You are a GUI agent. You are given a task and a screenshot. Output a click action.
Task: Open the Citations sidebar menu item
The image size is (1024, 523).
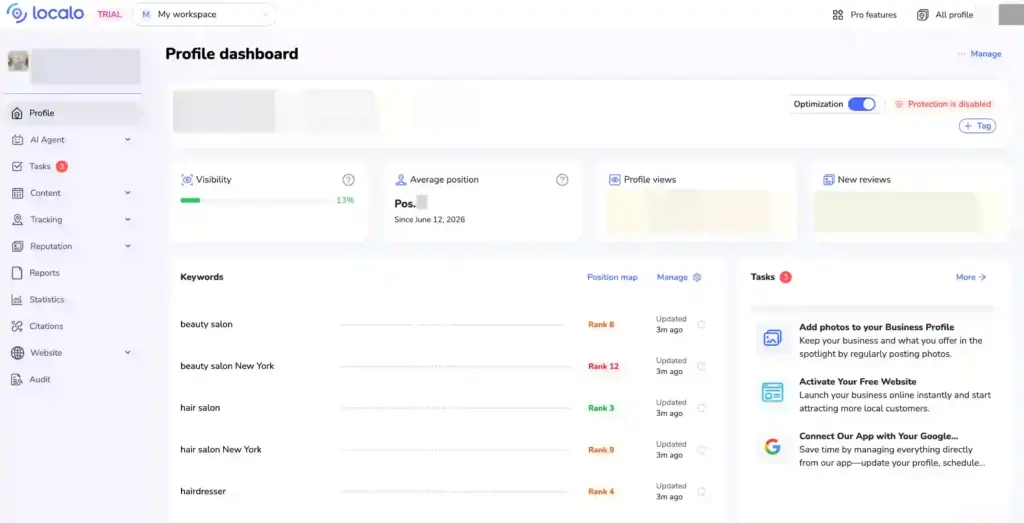point(74,326)
